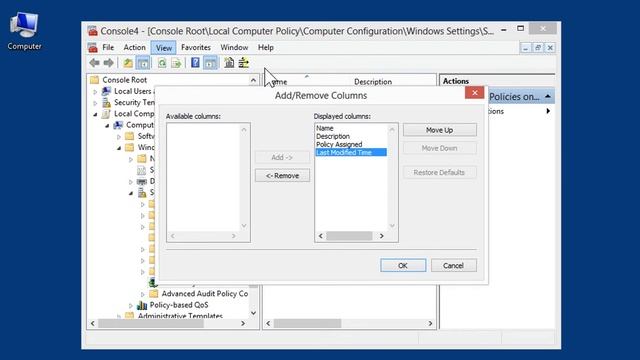Click the results pane scroll right arrow
Viewport: 640px width, 360px height.
tap(430, 323)
